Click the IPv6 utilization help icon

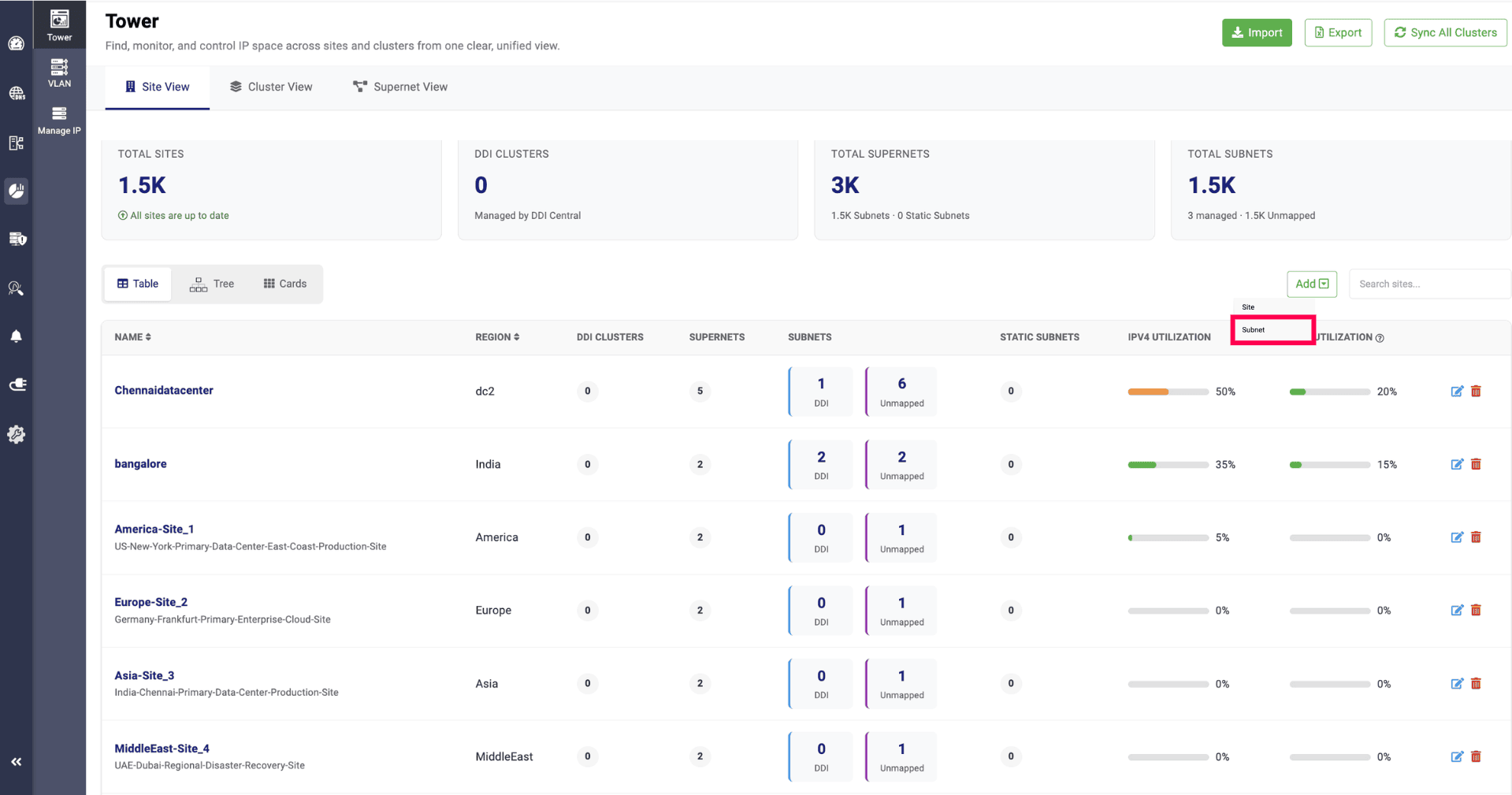coord(1380,338)
